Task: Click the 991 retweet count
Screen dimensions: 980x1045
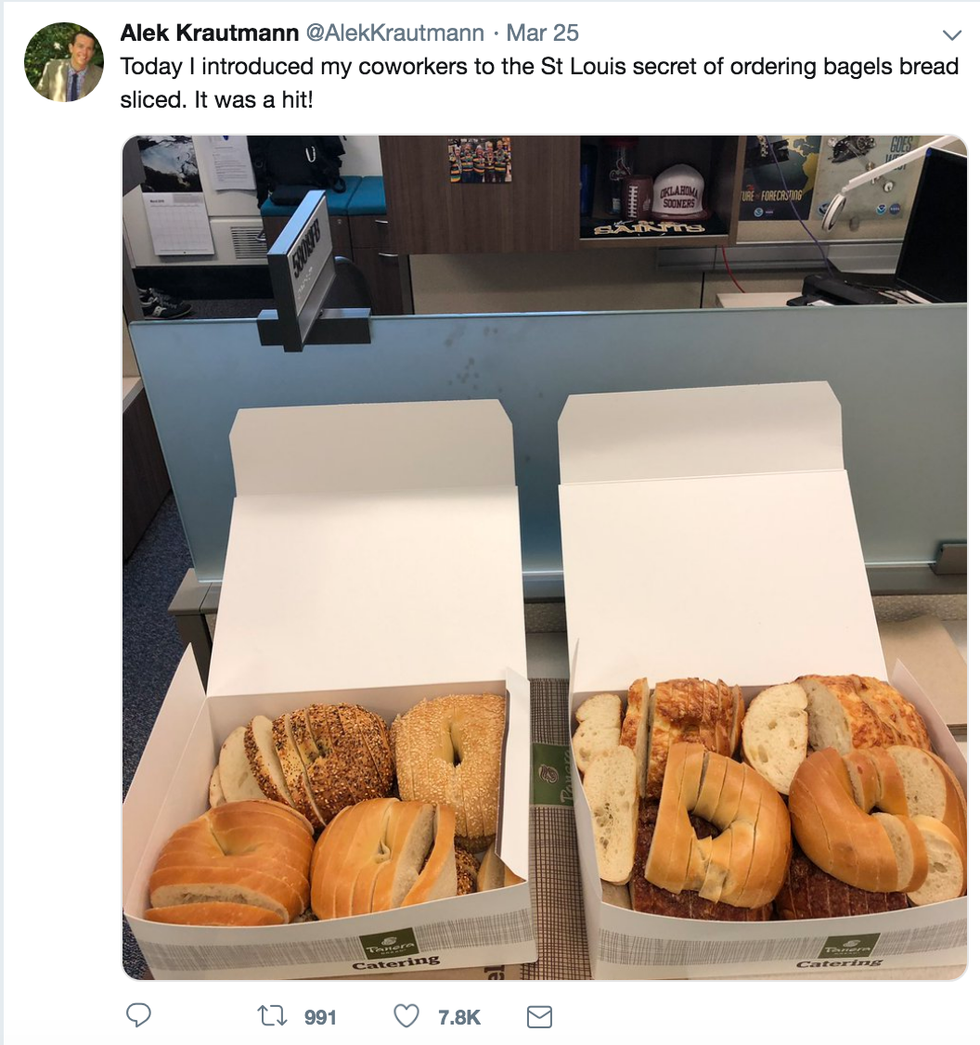Action: [x=320, y=1017]
